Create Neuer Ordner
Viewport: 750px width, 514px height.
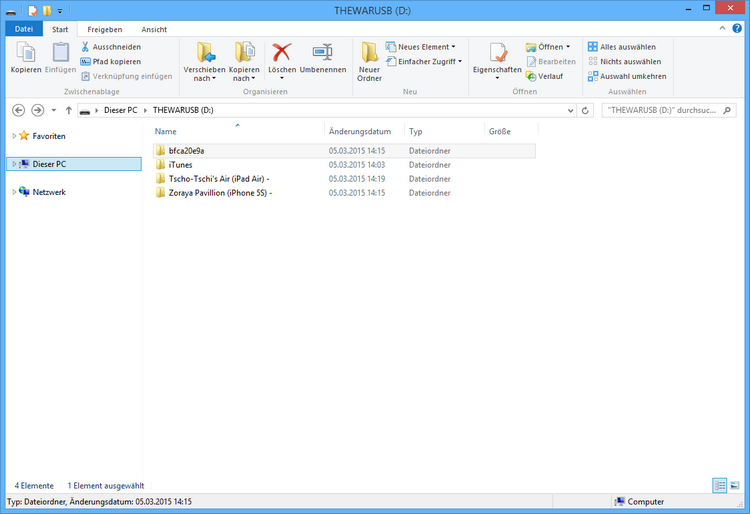pyautogui.click(x=369, y=61)
